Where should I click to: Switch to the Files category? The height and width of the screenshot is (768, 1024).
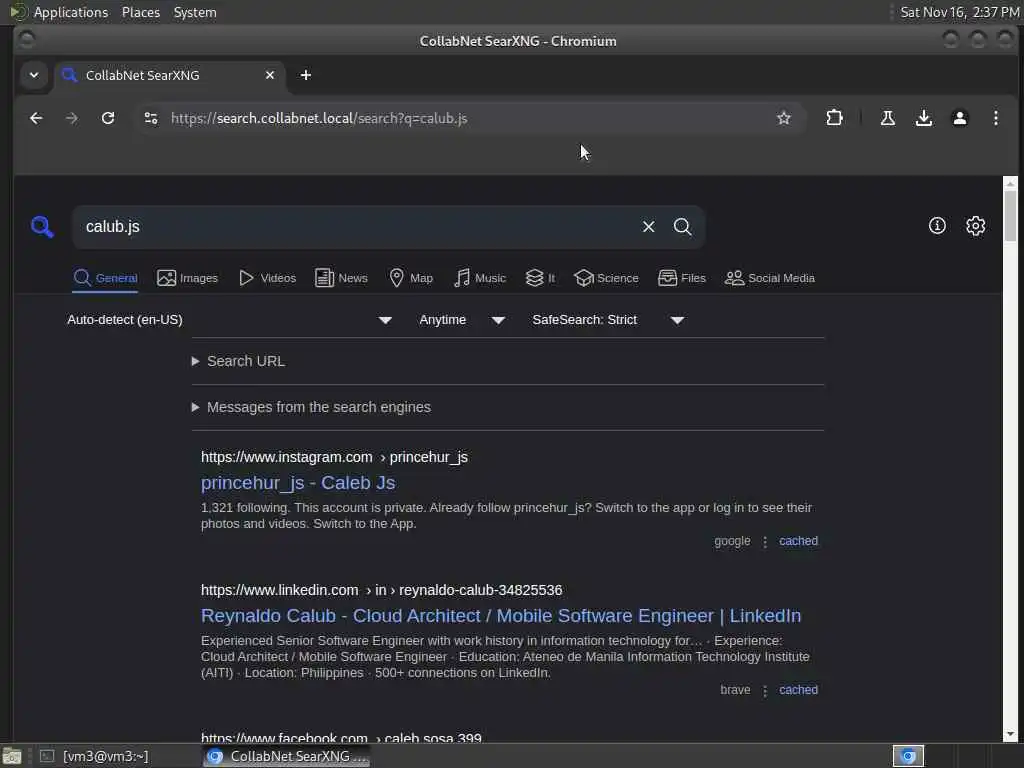682,278
